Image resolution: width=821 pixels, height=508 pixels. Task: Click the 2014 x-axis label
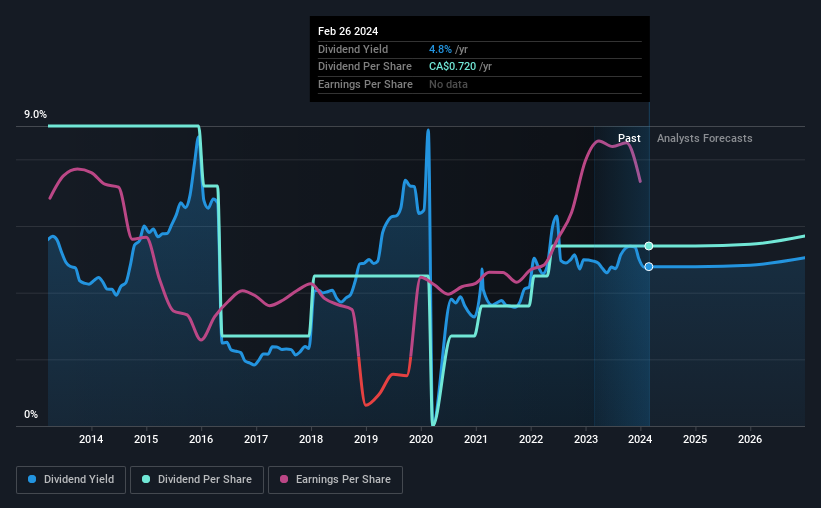pos(91,439)
